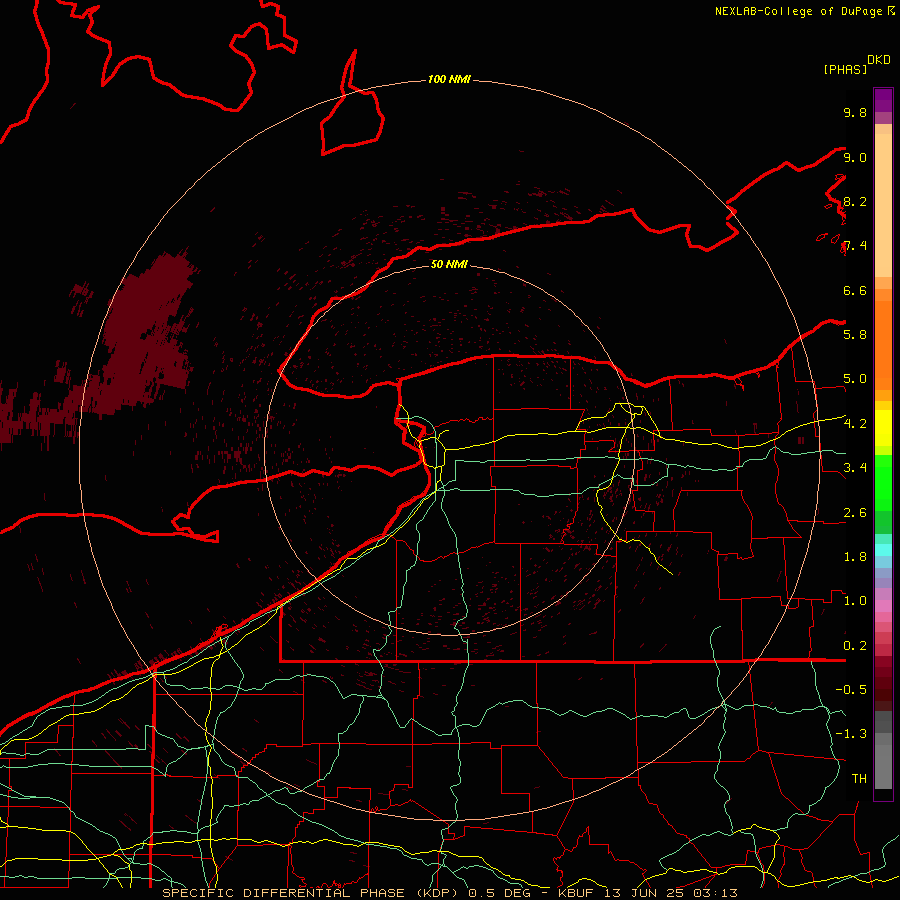Click the yellow segment of color bar

(883, 427)
